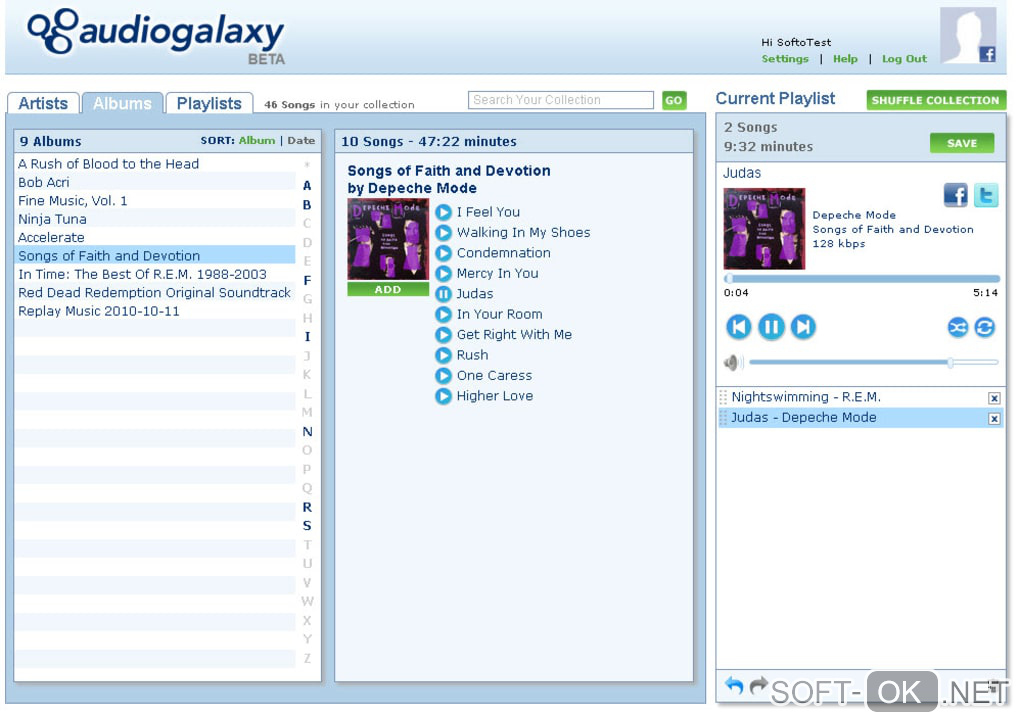Select In Time: The Best Of R.E.M. album
1020x717 pixels.
[x=155, y=274]
